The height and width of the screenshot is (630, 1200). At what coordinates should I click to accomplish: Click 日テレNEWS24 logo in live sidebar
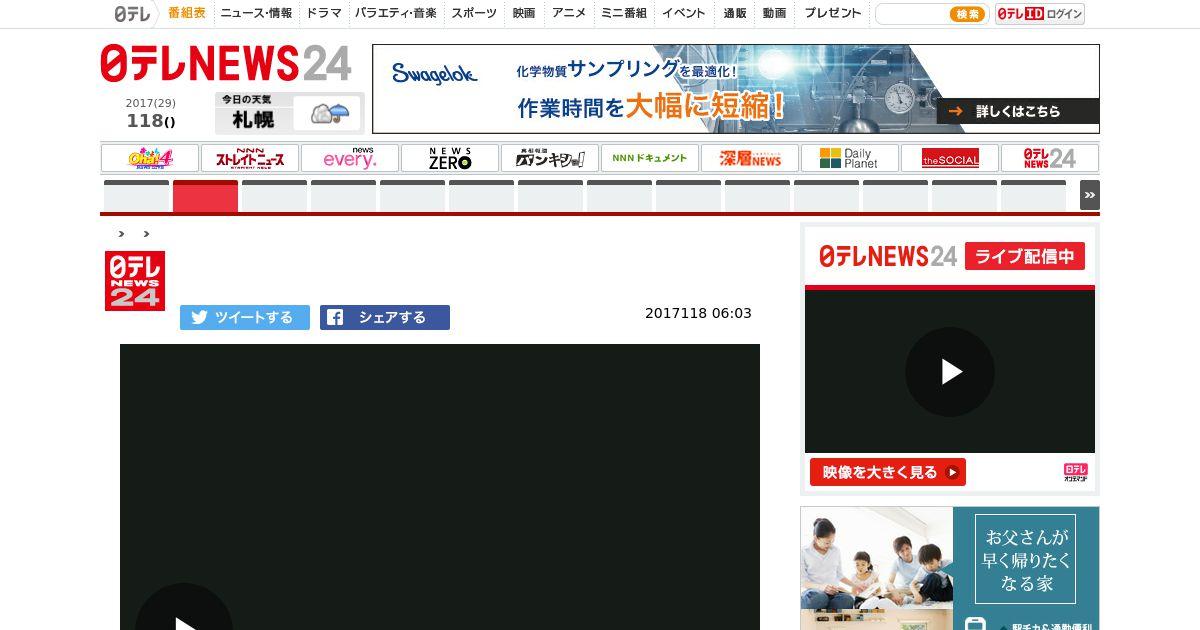pos(888,256)
